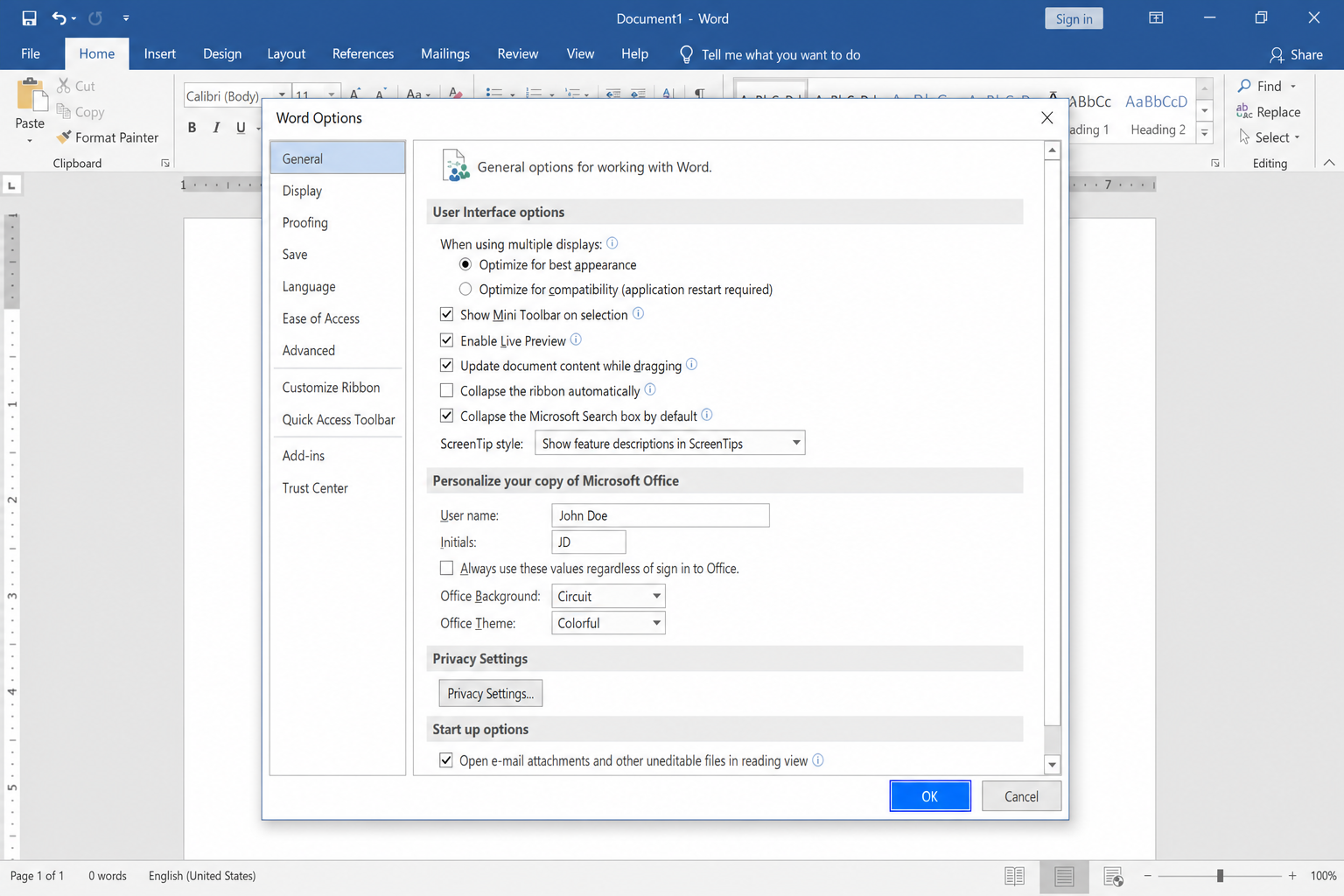Toggle Italic formatting button
Image resolution: width=1344 pixels, height=896 pixels.
(x=216, y=128)
